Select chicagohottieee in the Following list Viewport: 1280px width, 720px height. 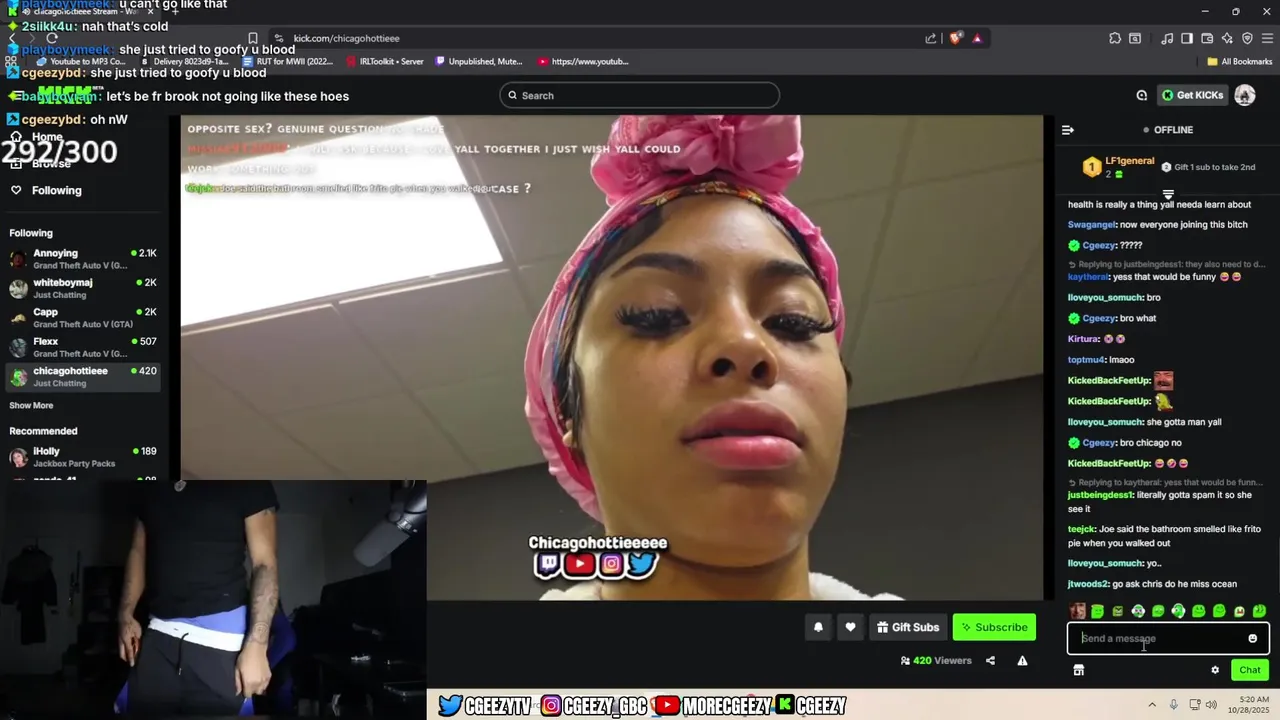(x=83, y=376)
